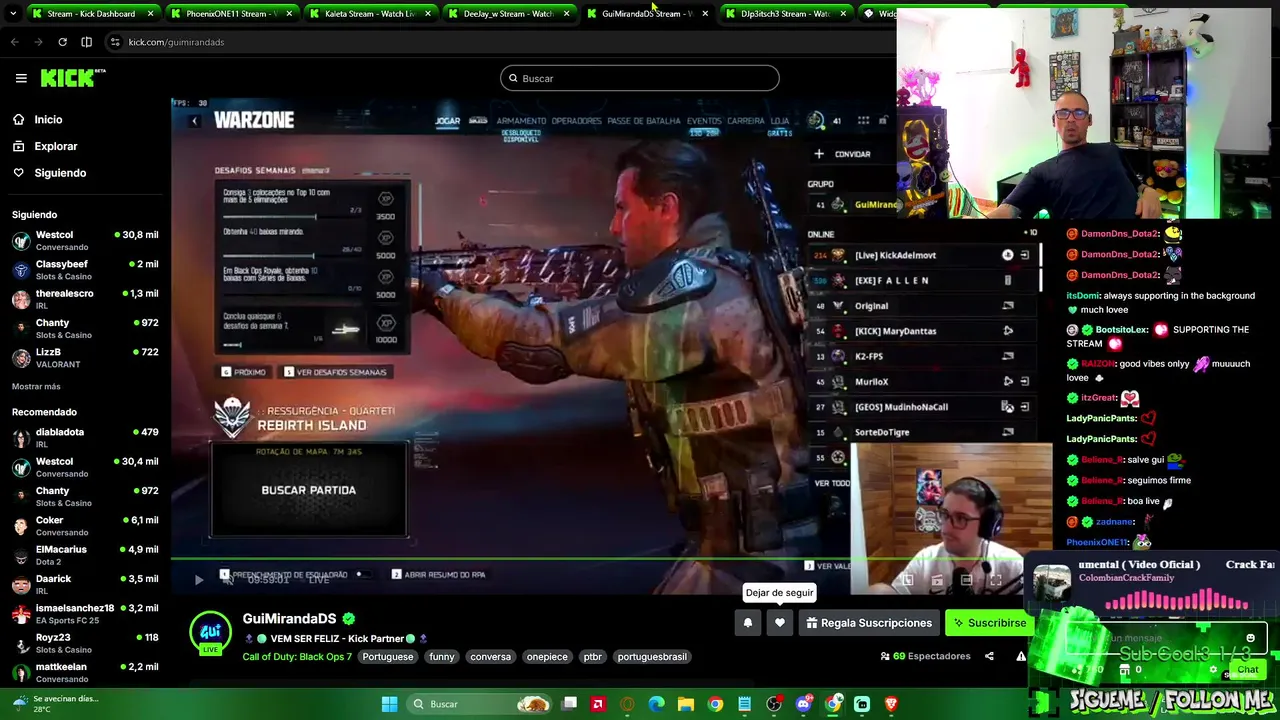Open the browser split view icon
This screenshot has width=1280, height=720.
(86, 42)
